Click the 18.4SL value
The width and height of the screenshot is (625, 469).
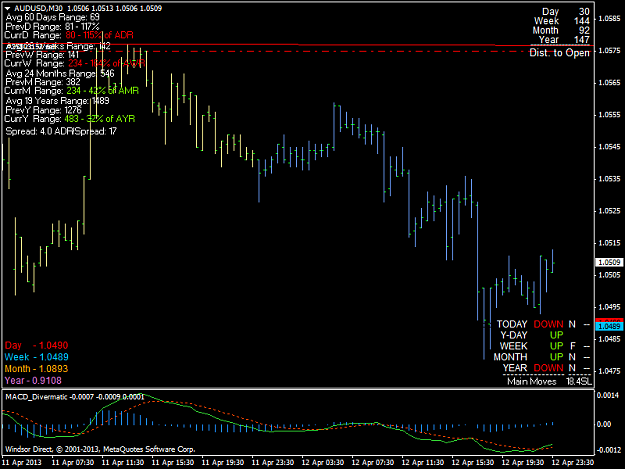tap(579, 382)
